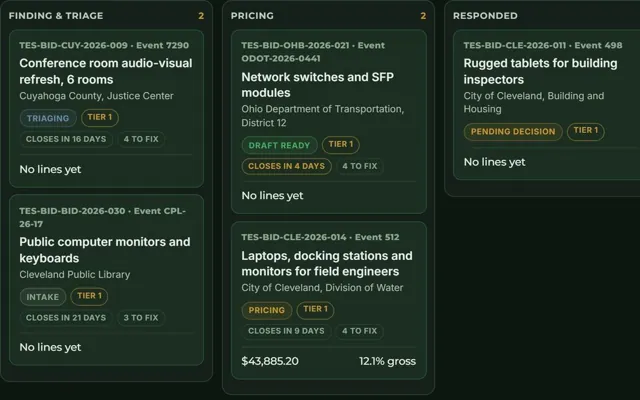Click the CLOSES IN 21 DAYS chip

(66, 318)
